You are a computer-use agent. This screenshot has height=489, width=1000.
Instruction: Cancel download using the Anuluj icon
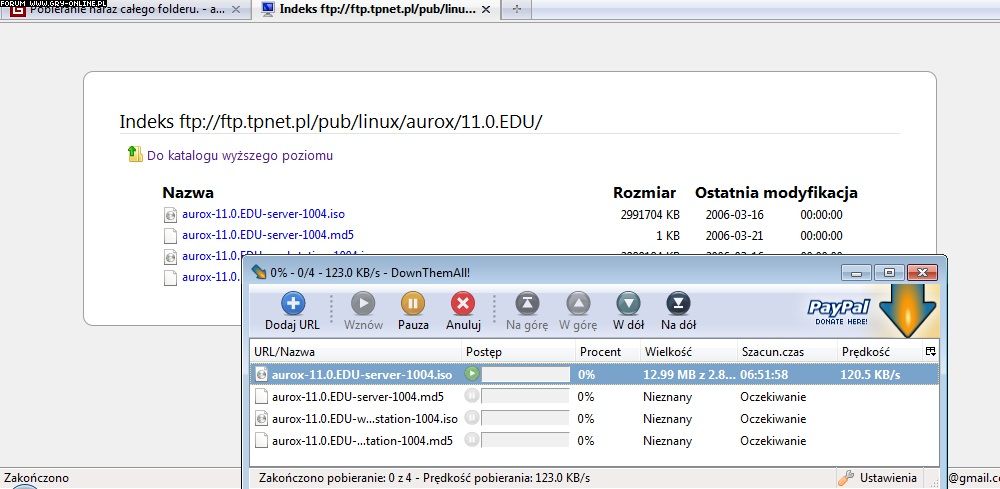[463, 305]
